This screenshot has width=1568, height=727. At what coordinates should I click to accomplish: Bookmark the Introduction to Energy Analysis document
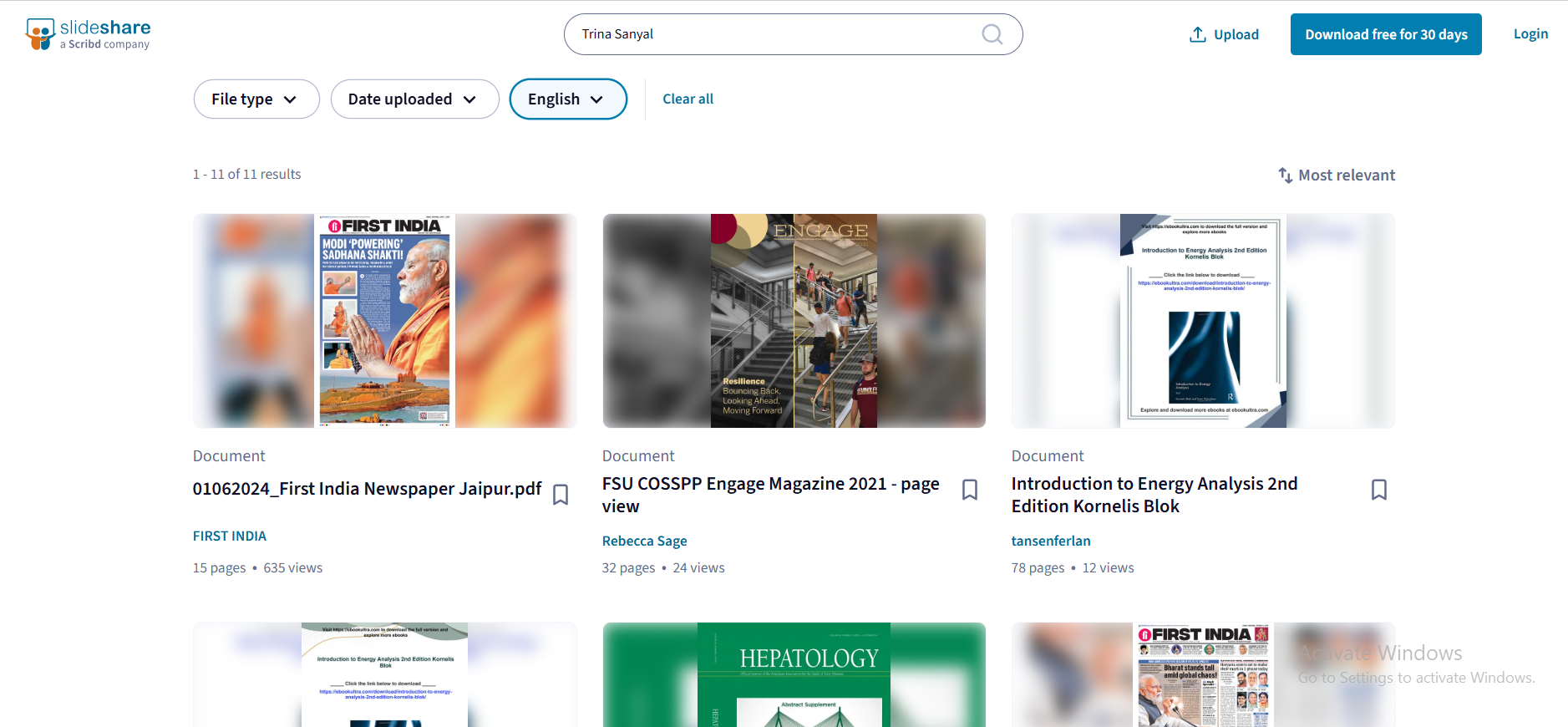click(1378, 490)
